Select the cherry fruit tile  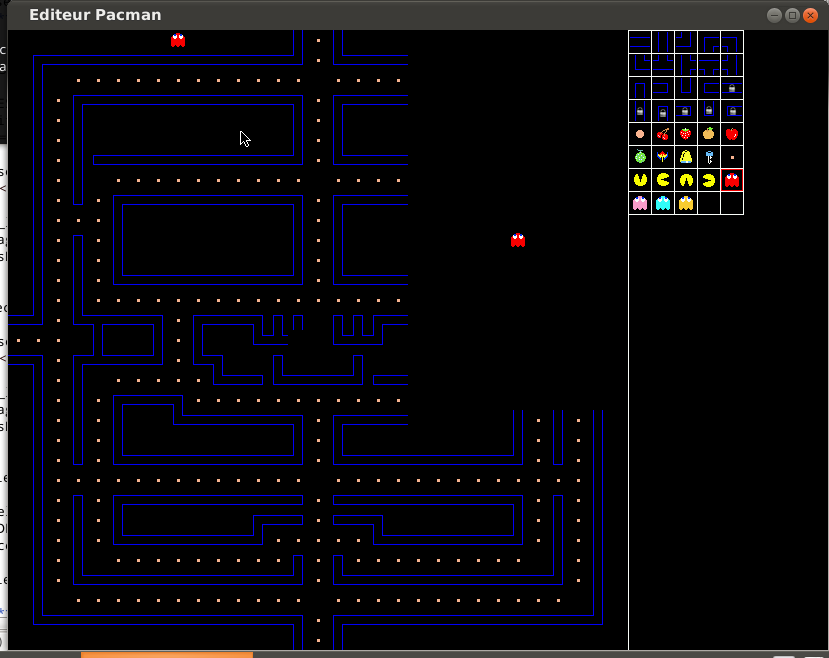point(663,134)
